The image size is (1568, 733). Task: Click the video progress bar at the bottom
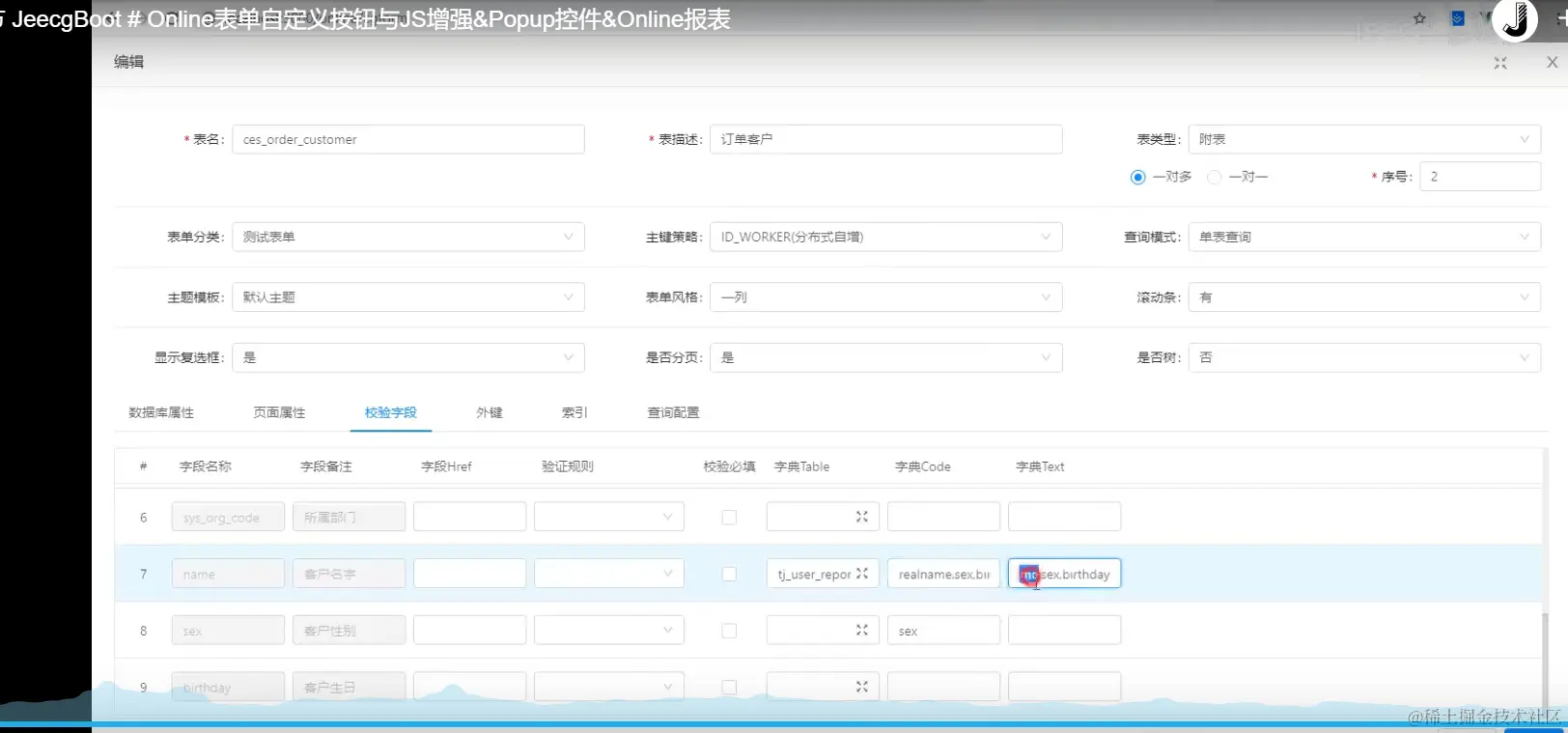tap(784, 723)
